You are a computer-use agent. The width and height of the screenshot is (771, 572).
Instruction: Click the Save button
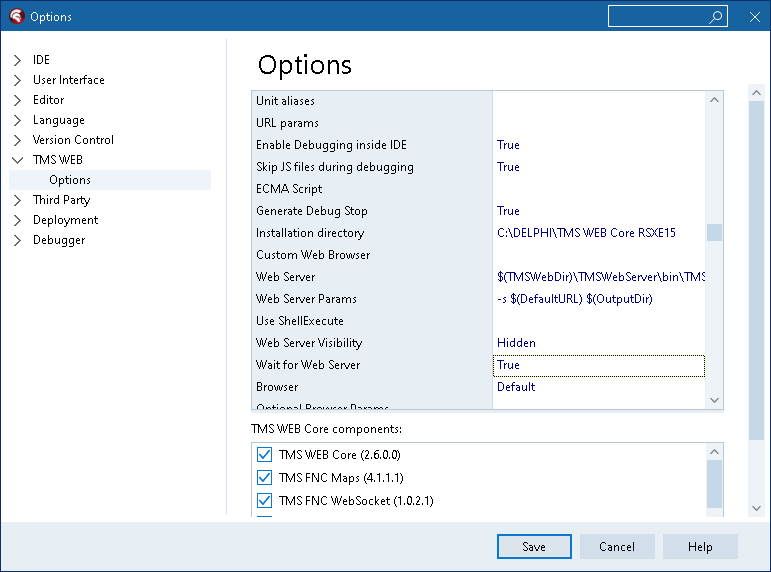pos(534,546)
